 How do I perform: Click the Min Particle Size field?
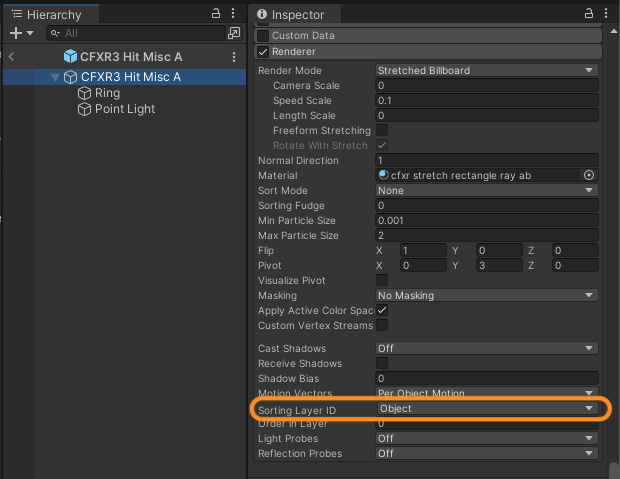pyautogui.click(x=486, y=220)
